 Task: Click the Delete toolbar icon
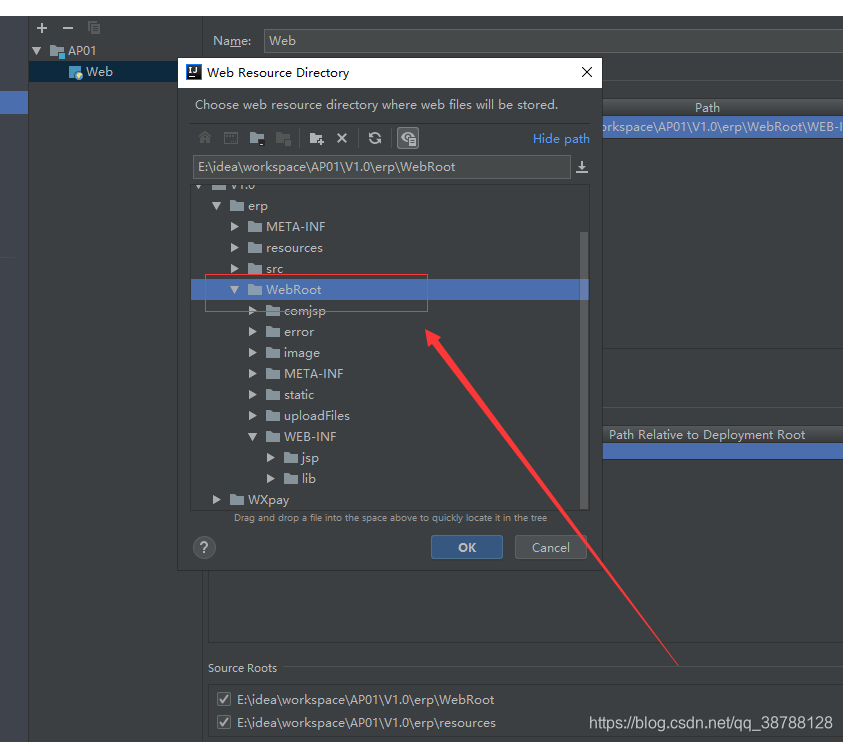pos(342,138)
